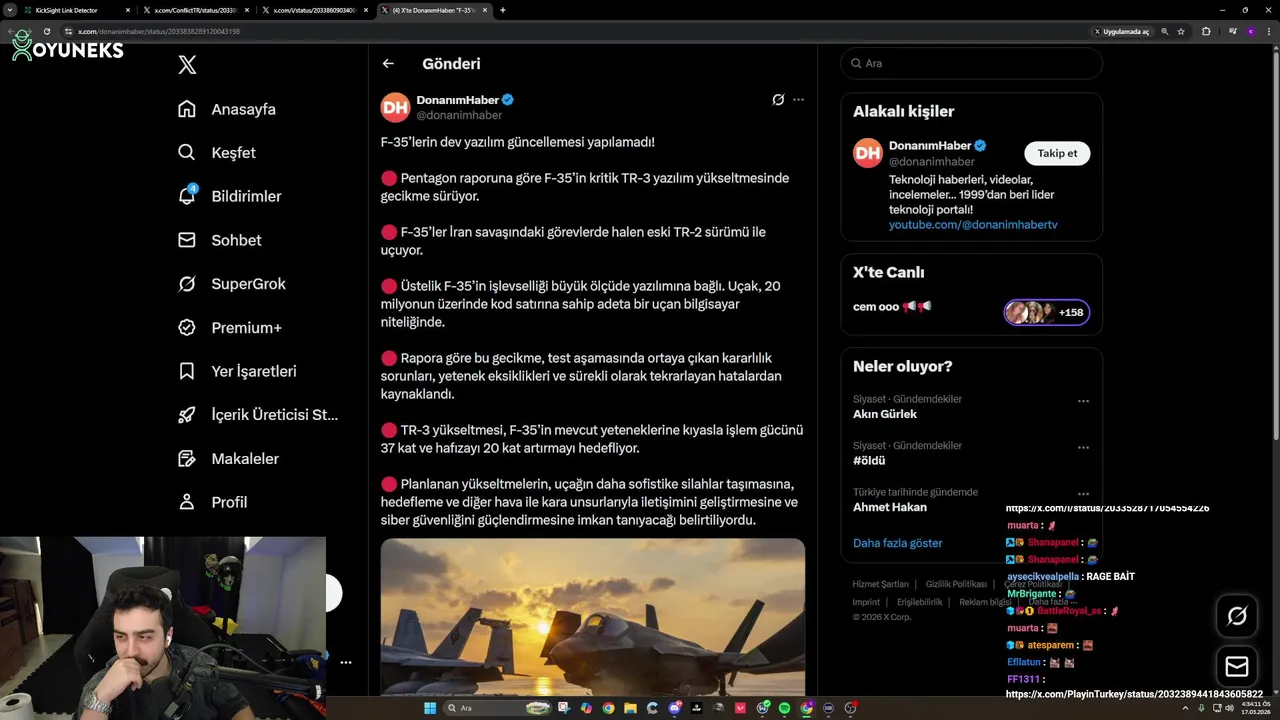Open Gizlilik Politikası footer link
The height and width of the screenshot is (720, 1280).
[x=956, y=584]
